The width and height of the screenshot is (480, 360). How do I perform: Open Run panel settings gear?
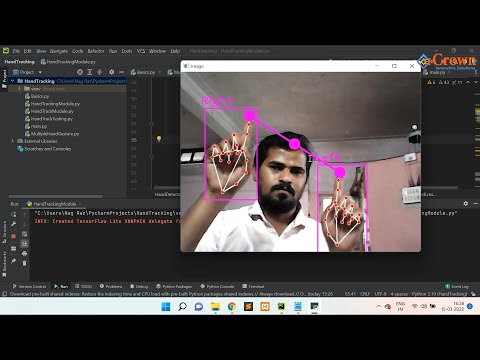pos(466,203)
